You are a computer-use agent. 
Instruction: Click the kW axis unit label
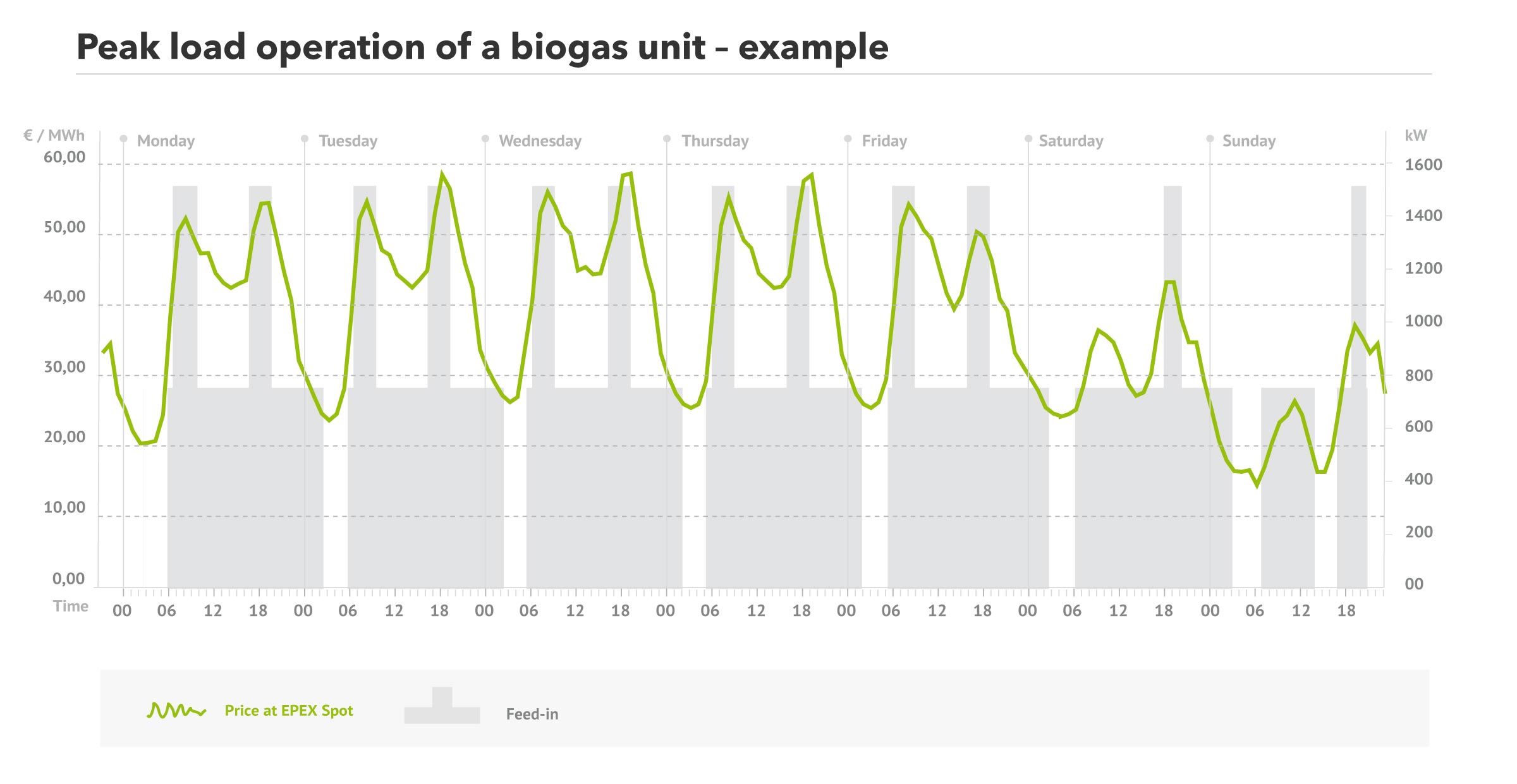coord(1415,135)
